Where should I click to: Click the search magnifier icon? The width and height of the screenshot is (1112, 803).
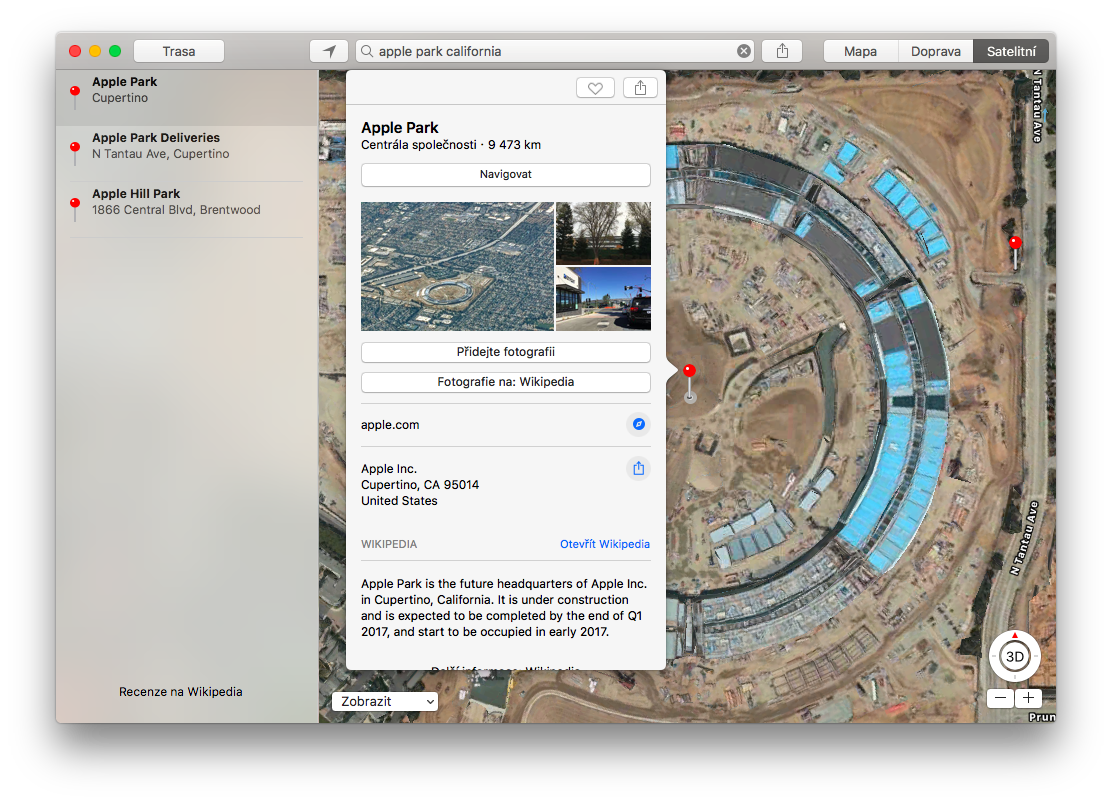point(367,51)
